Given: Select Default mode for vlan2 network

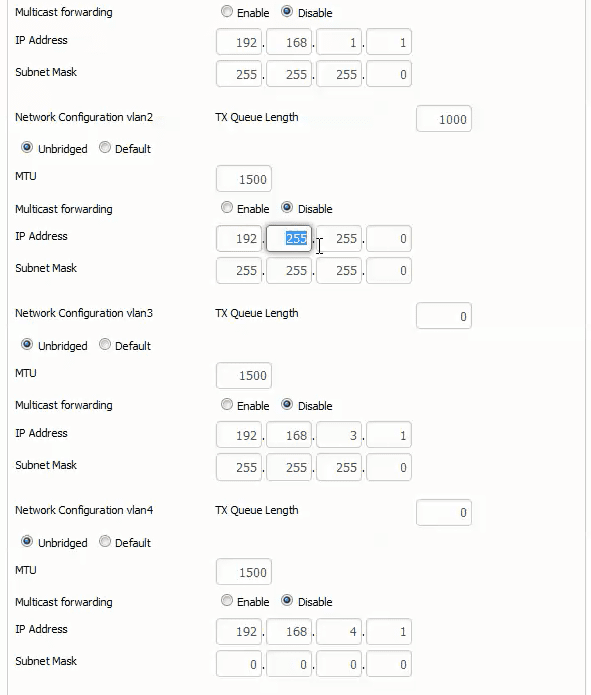Looking at the screenshot, I should [x=105, y=148].
